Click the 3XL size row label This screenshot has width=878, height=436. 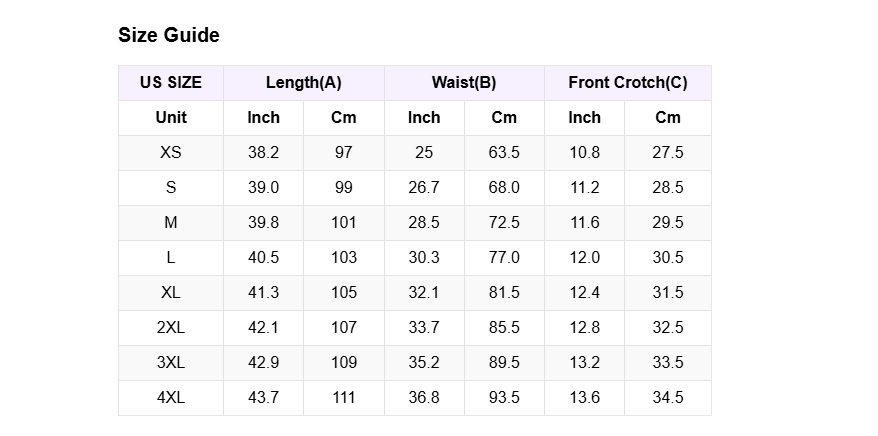click(x=171, y=363)
